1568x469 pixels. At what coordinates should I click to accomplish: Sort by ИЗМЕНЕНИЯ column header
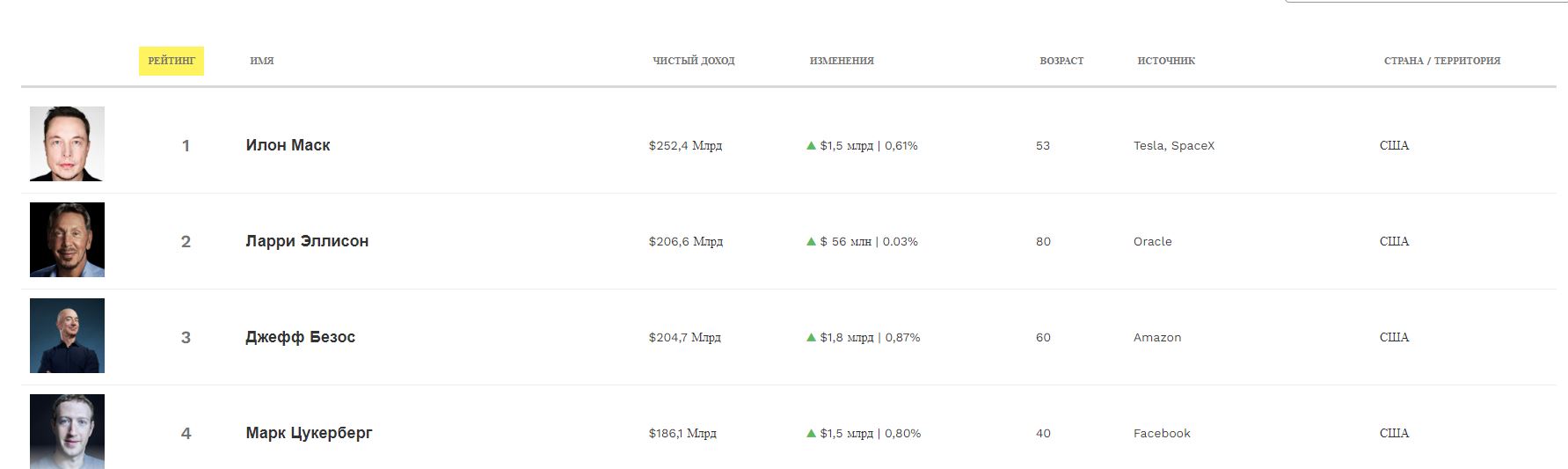pyautogui.click(x=842, y=61)
